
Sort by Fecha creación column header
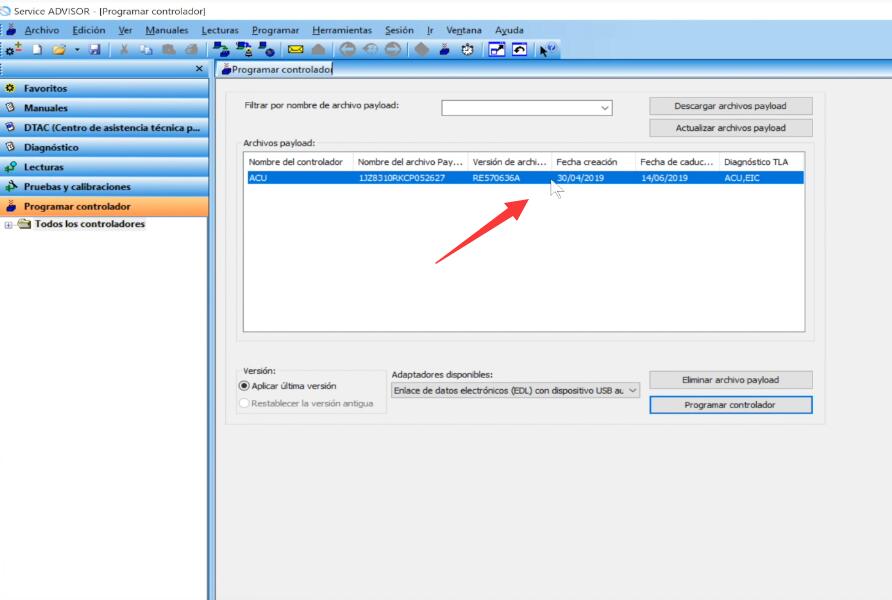593,162
